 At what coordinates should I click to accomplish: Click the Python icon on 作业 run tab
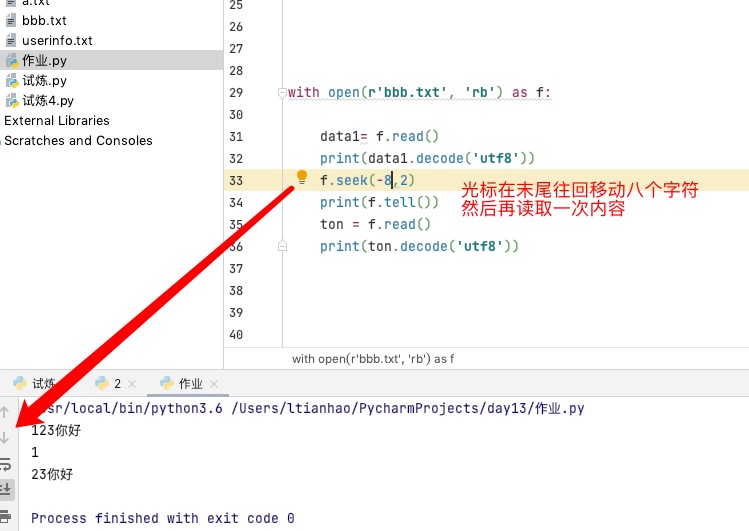click(167, 383)
